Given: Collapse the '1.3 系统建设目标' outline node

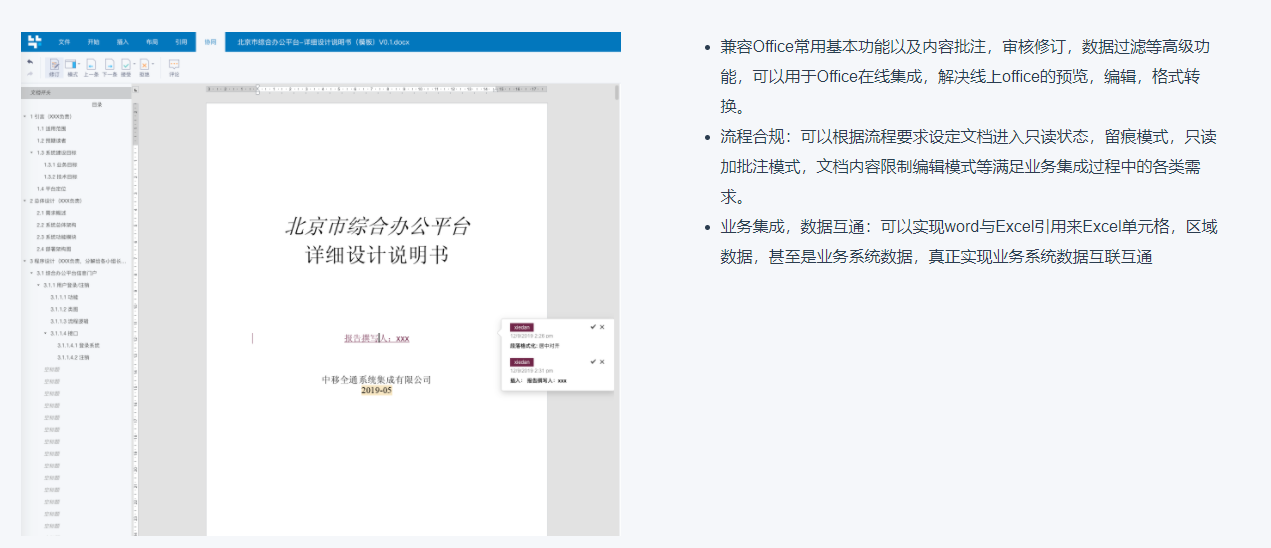Looking at the screenshot, I should click(32, 152).
